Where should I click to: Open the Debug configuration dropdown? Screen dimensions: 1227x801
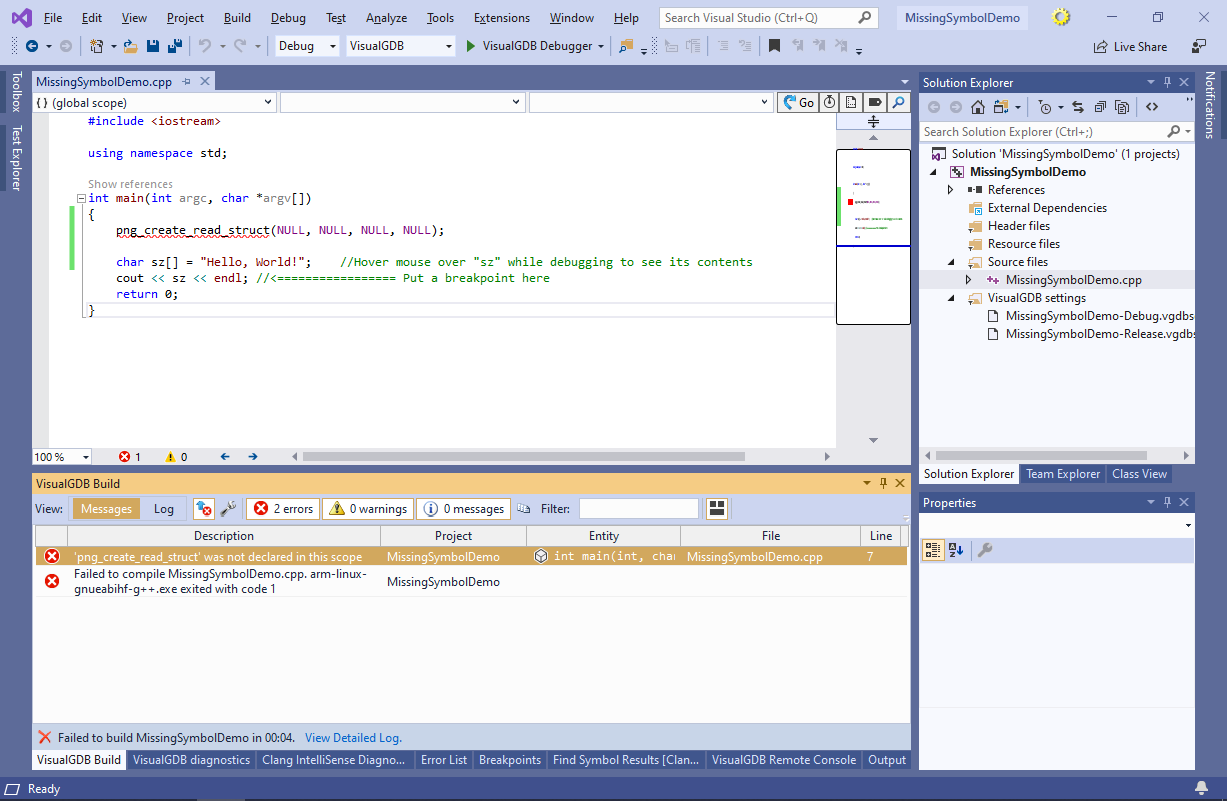pos(307,46)
